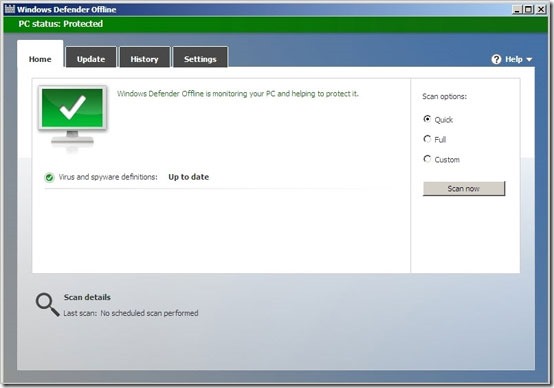This screenshot has width=554, height=388.
Task: Expand the Help dropdown arrow
Action: coord(529,60)
